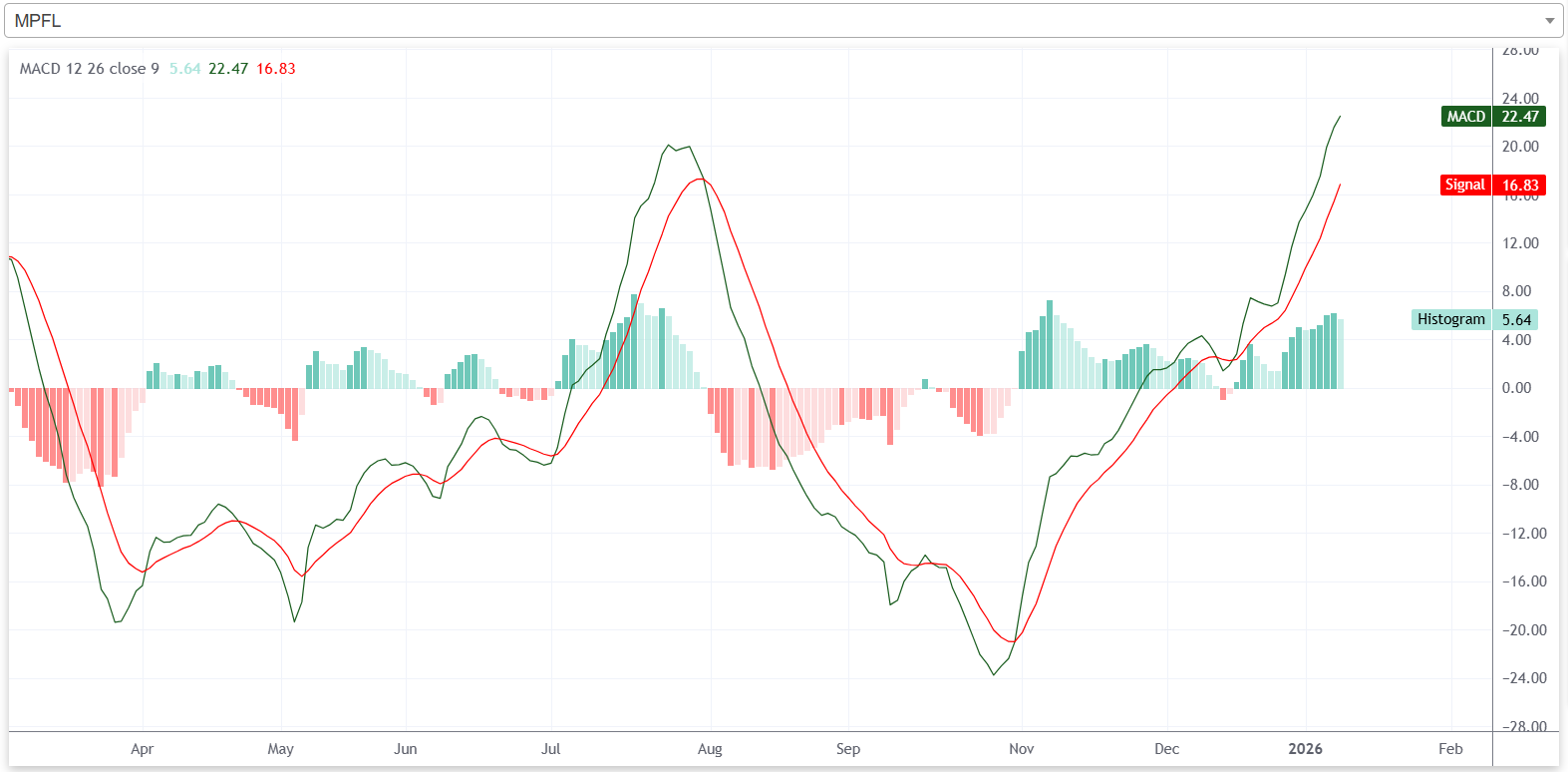The image size is (1568, 772).
Task: Click the Nov label on time axis
Action: tap(1022, 749)
